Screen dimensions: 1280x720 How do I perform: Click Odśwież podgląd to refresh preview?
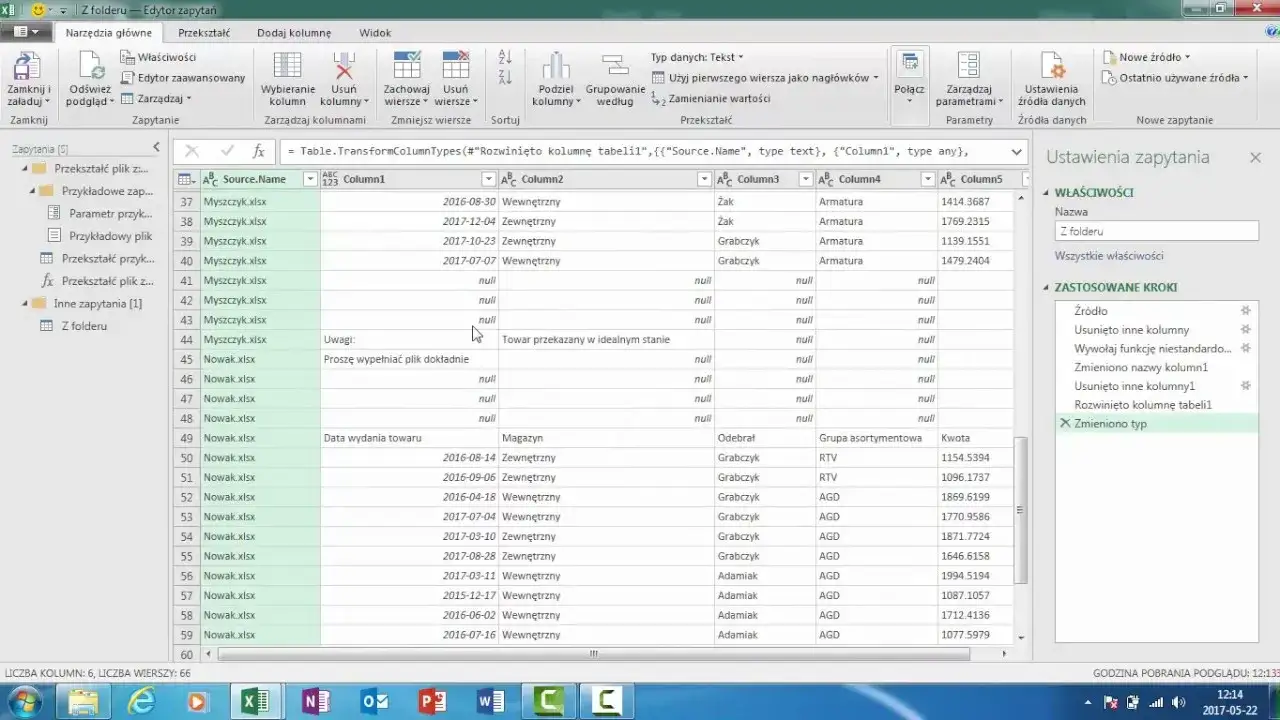coord(90,80)
